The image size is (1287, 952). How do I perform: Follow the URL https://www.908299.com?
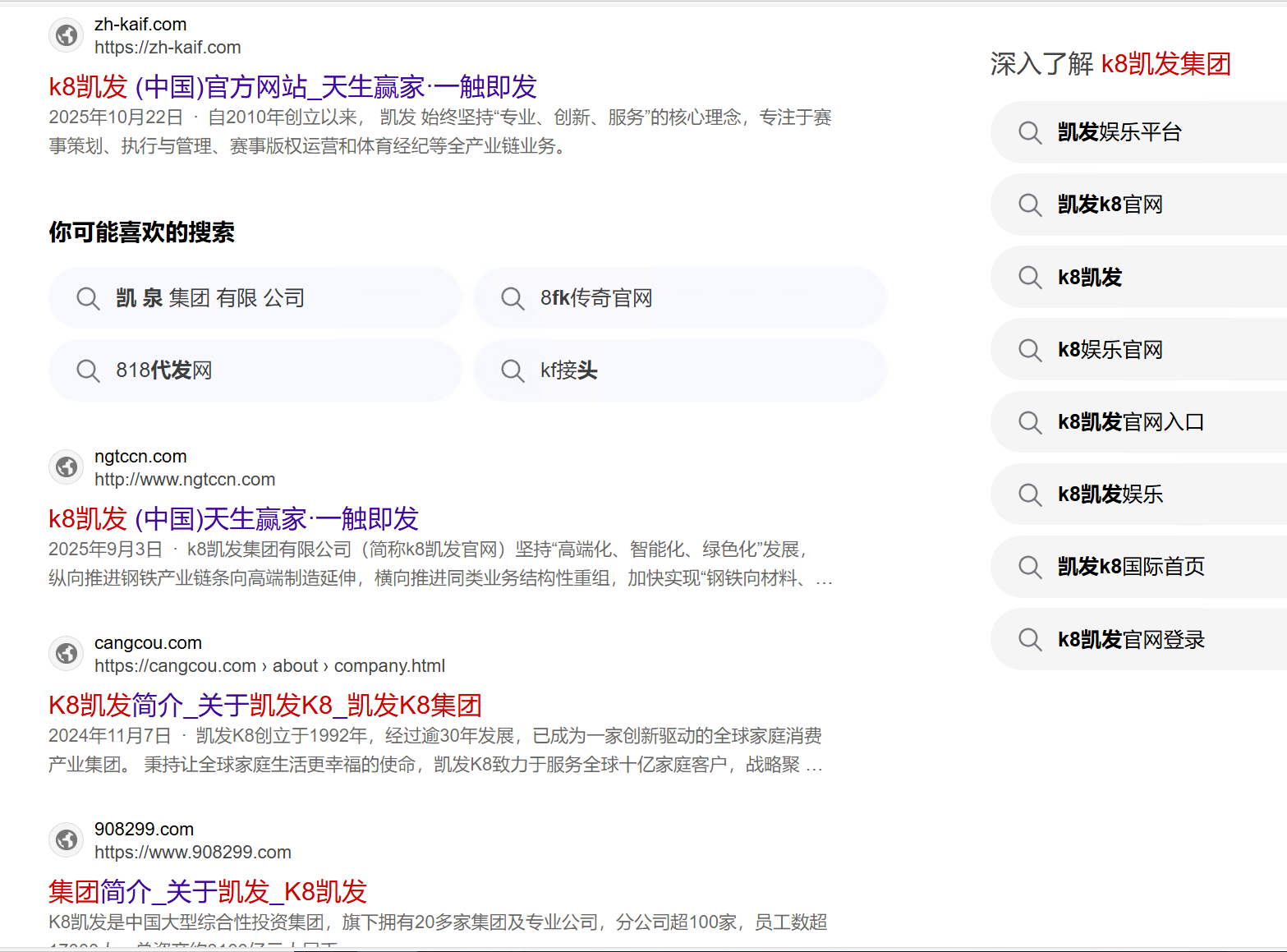point(193,853)
